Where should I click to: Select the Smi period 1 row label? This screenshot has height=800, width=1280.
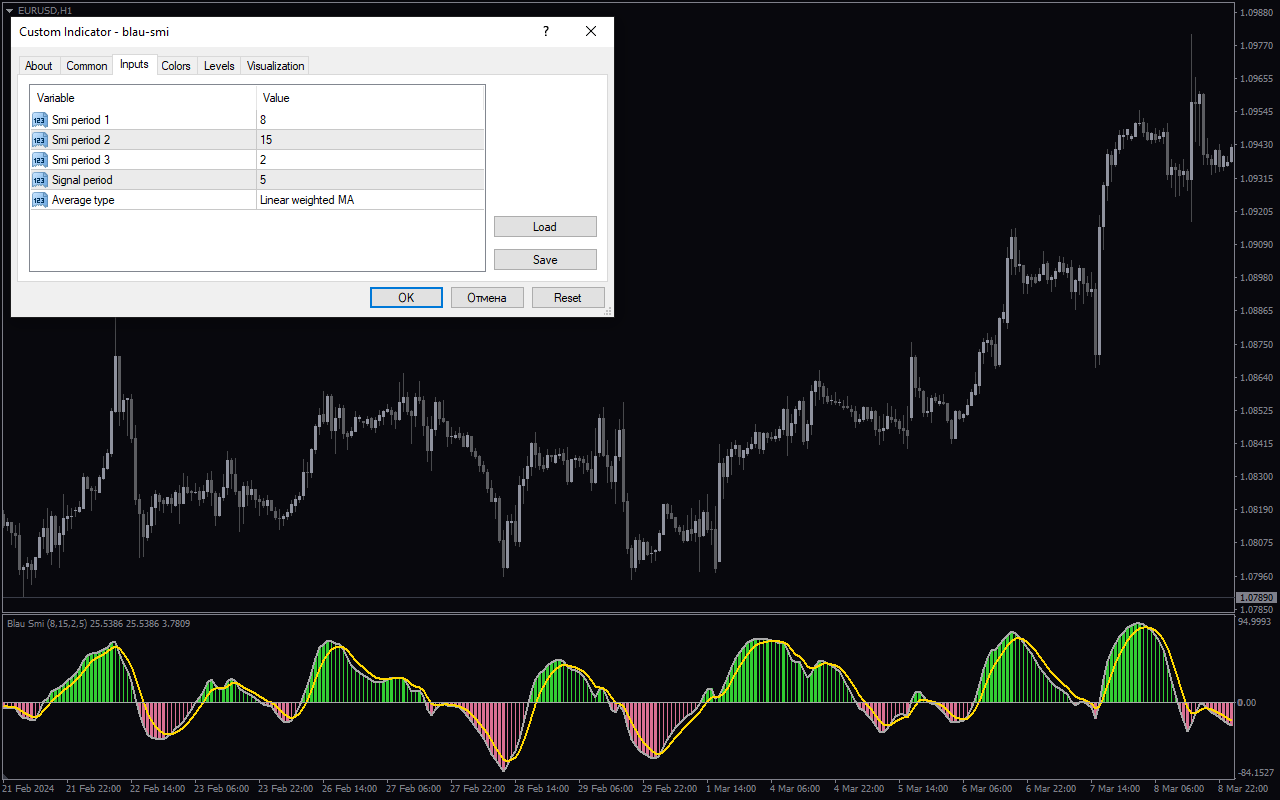point(81,120)
